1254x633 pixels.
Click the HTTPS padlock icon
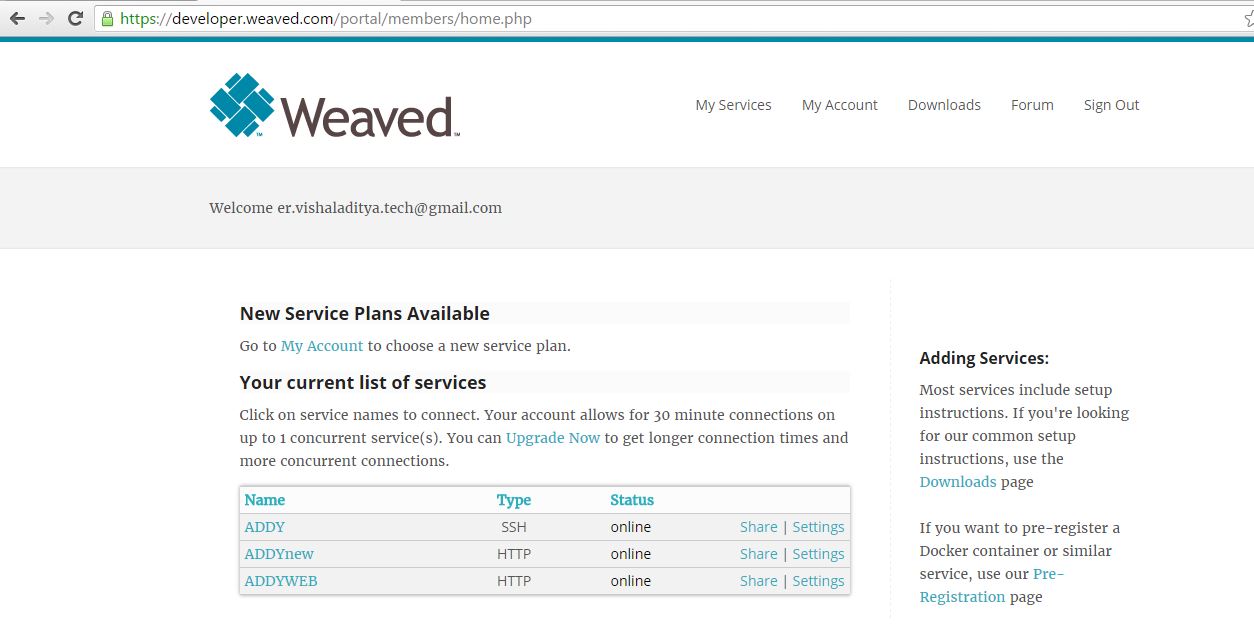(110, 18)
